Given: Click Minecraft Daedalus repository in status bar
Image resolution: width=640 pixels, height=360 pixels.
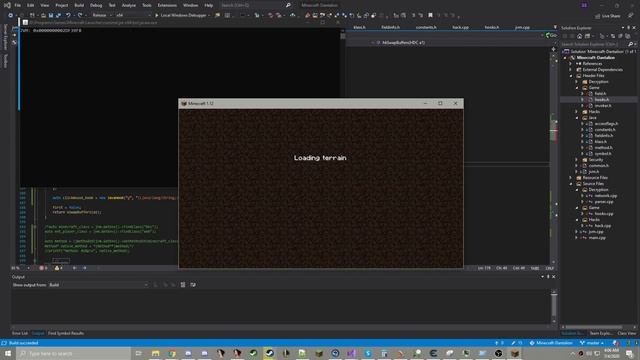Looking at the screenshot, I should [551, 343].
